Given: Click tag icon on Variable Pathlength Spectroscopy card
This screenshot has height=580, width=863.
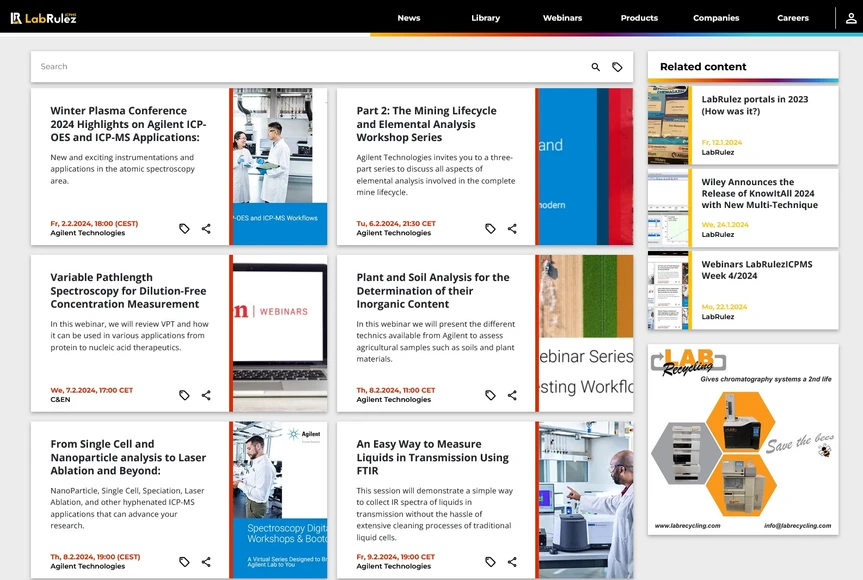Looking at the screenshot, I should point(184,395).
